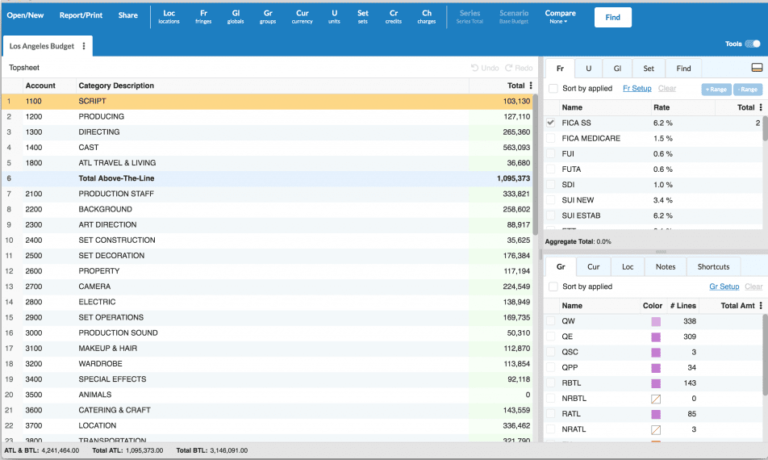Switch to the Notes tab

tap(664, 267)
